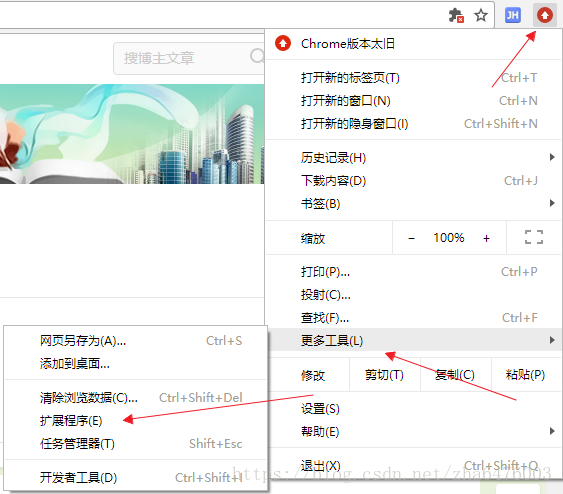563x494 pixels.
Task: Click the Chrome update menu icon in toolbar
Action: 544,15
